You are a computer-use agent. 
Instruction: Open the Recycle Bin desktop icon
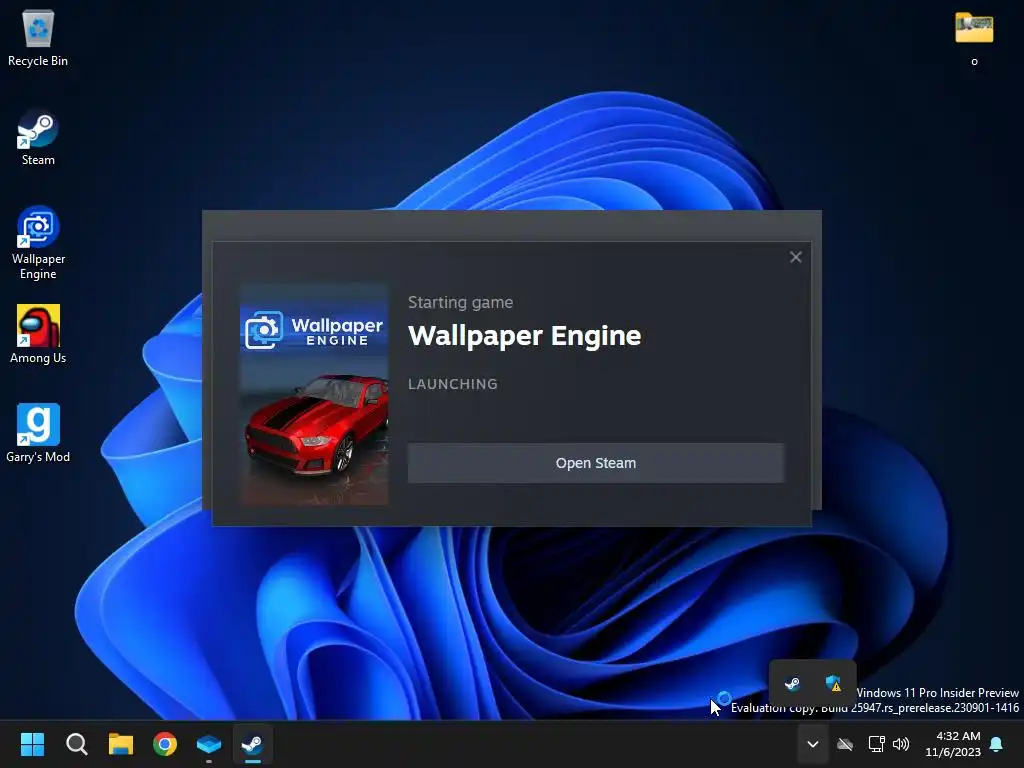click(x=38, y=38)
